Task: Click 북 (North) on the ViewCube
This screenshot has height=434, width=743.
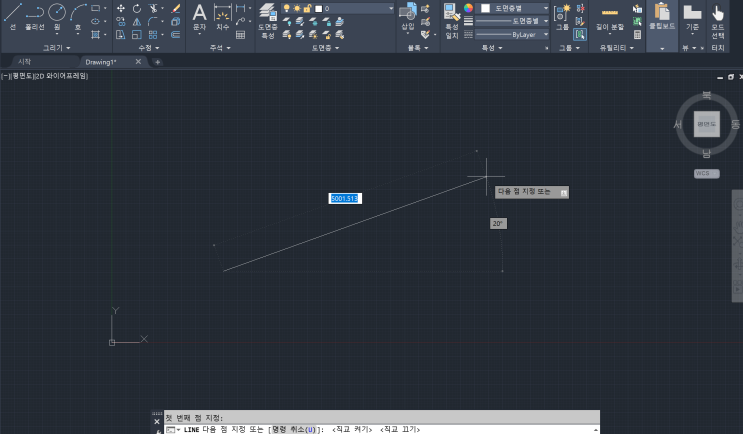Action: coord(706,96)
